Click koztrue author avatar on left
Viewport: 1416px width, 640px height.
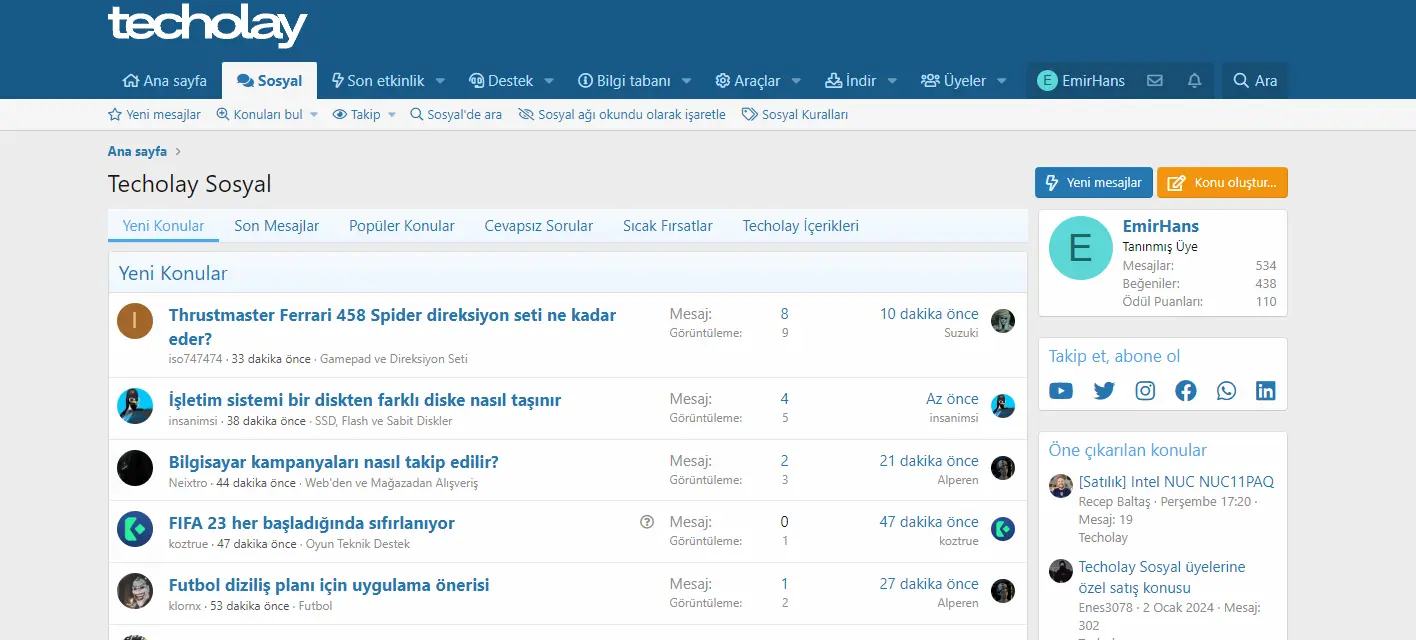[x=135, y=529]
